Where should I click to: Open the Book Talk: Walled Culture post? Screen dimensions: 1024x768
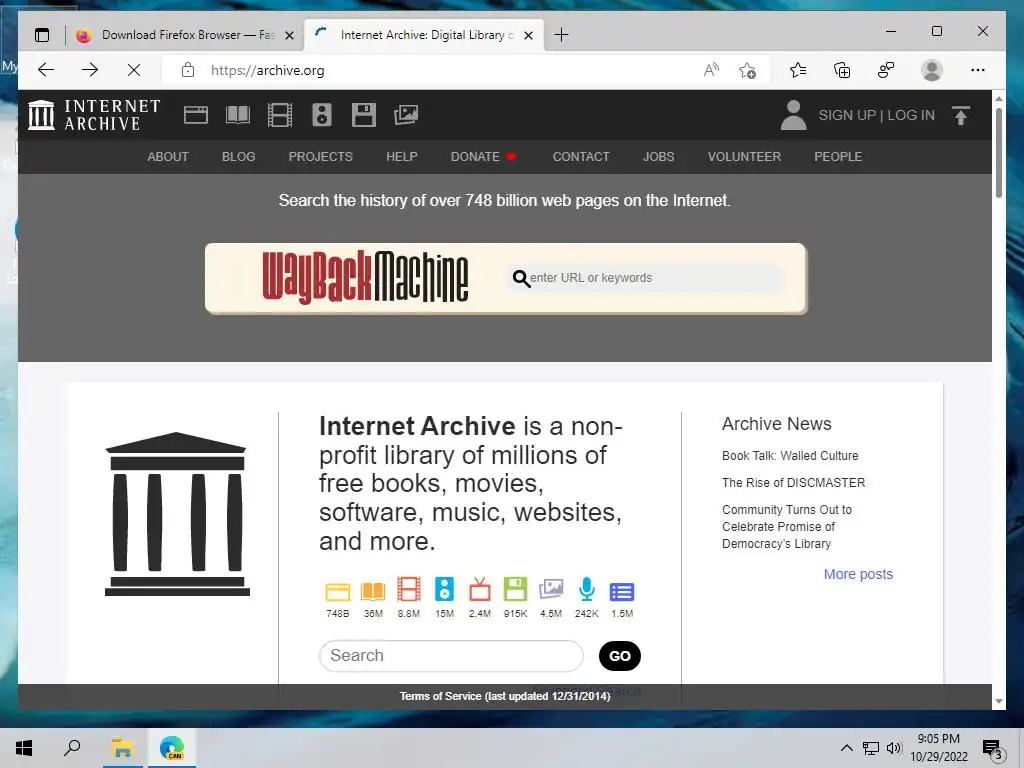coord(790,456)
